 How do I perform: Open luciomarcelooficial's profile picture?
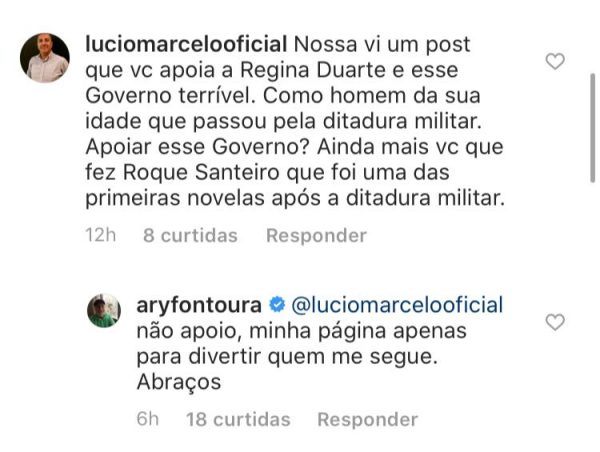tap(45, 58)
